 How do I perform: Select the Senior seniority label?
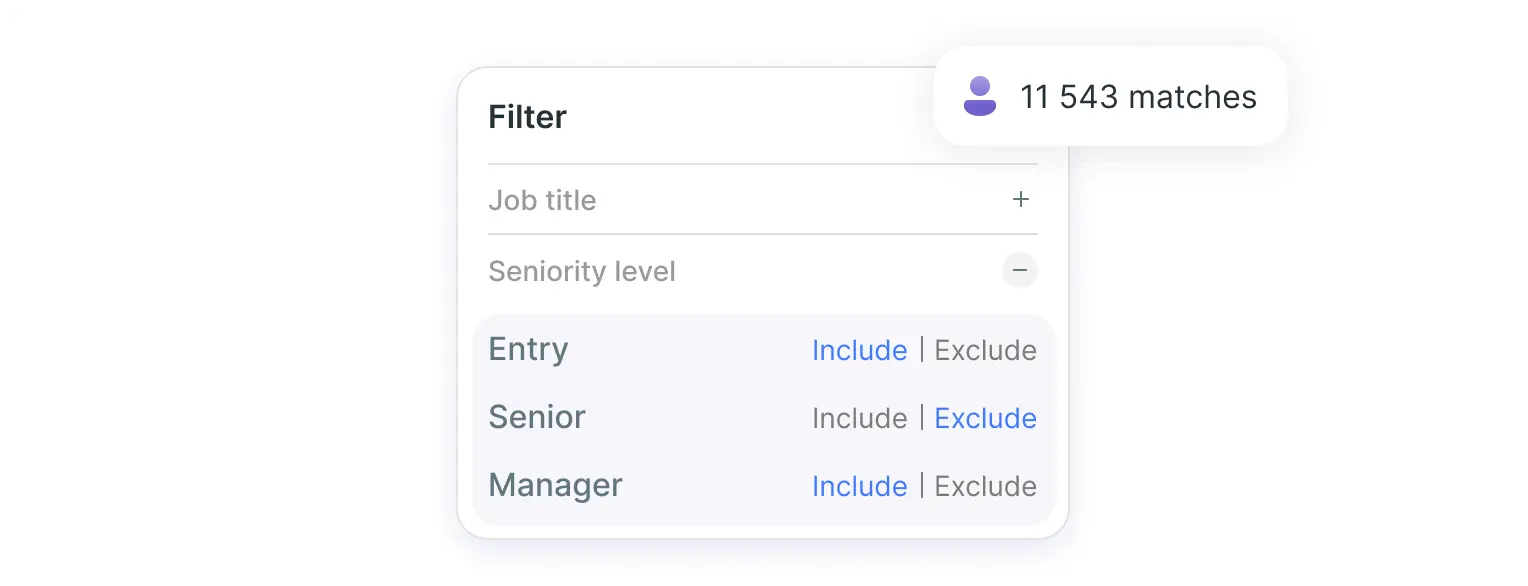(x=537, y=418)
